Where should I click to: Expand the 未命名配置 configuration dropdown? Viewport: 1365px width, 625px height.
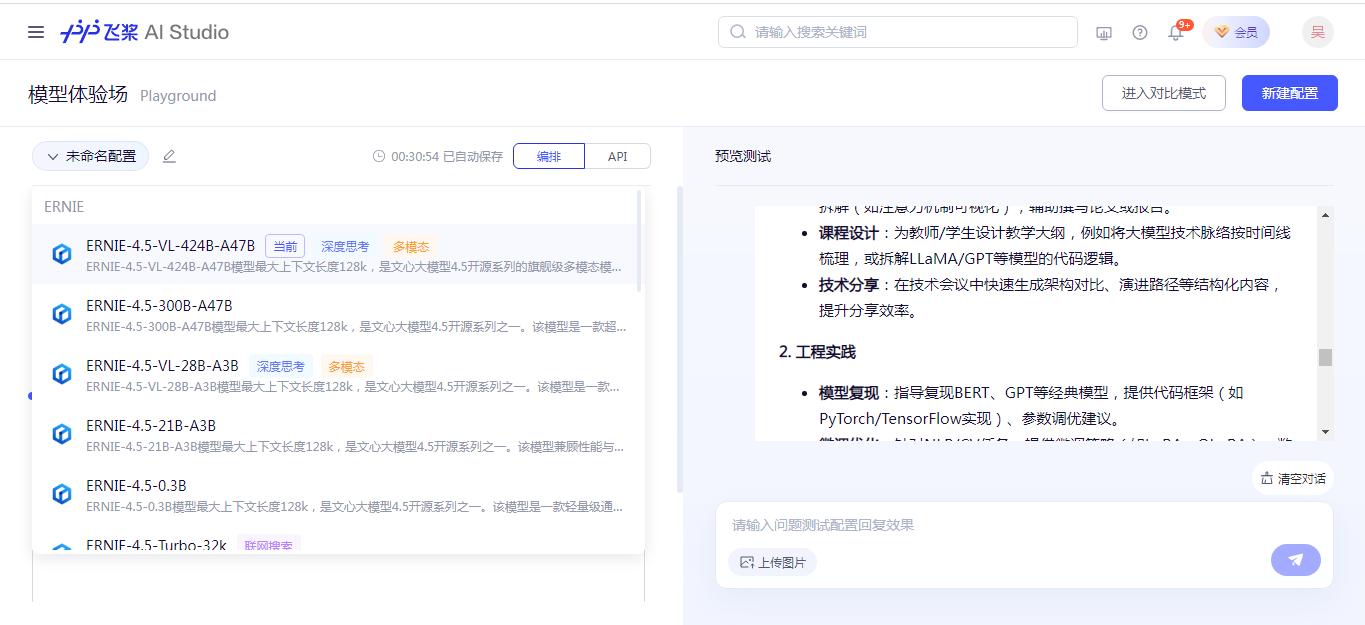pyautogui.click(x=91, y=156)
